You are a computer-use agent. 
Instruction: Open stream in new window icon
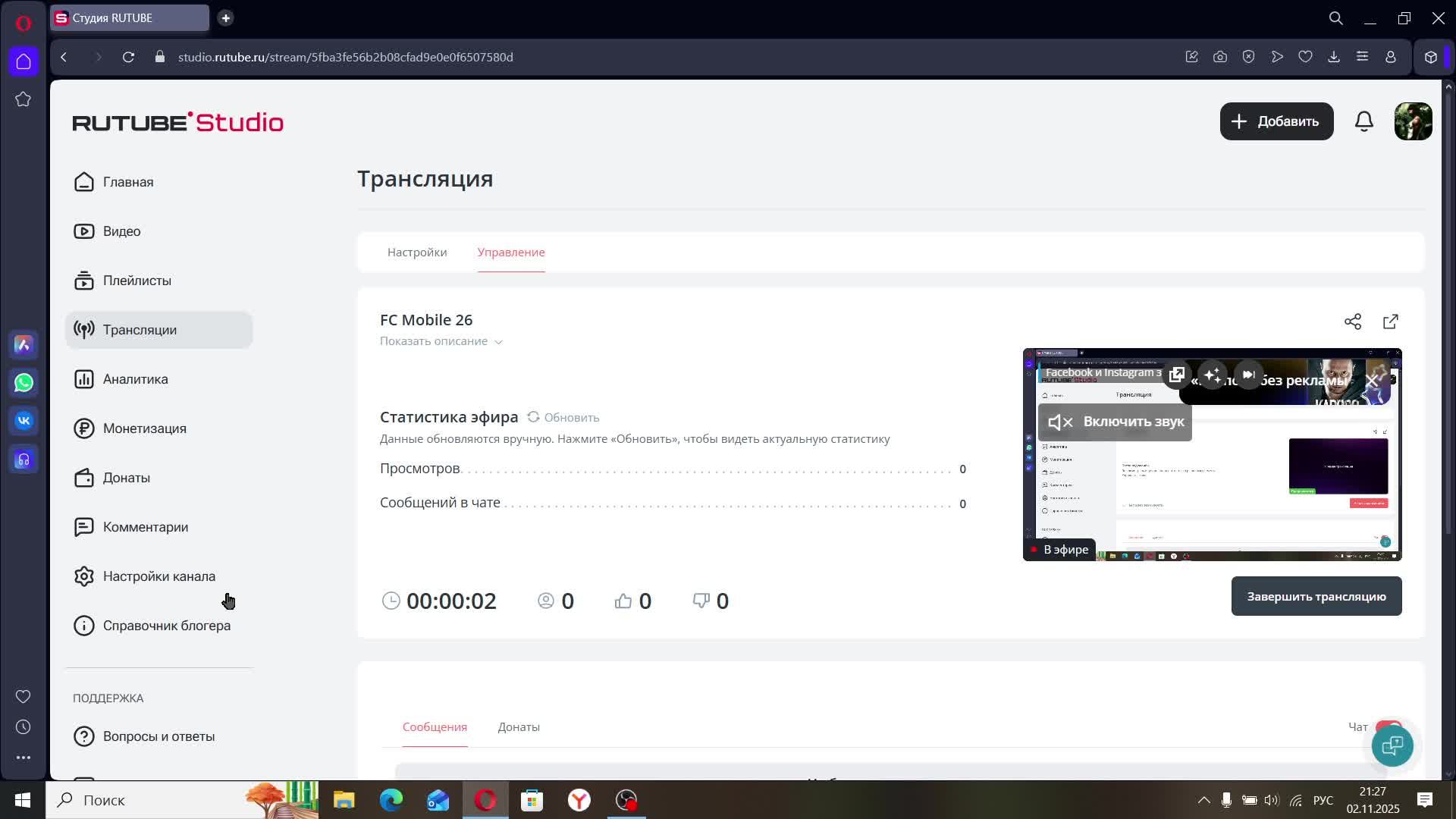click(x=1390, y=322)
